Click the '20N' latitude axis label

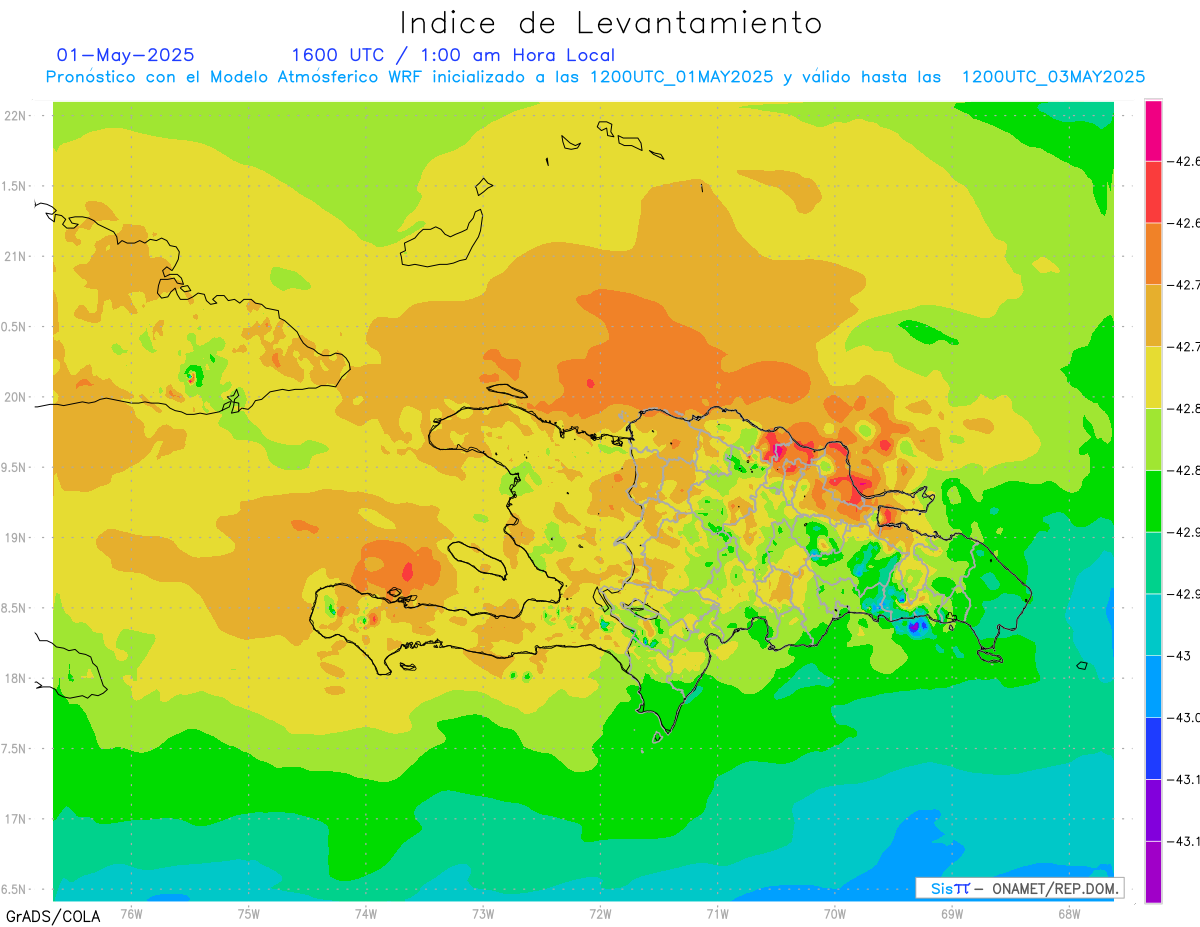coord(15,397)
